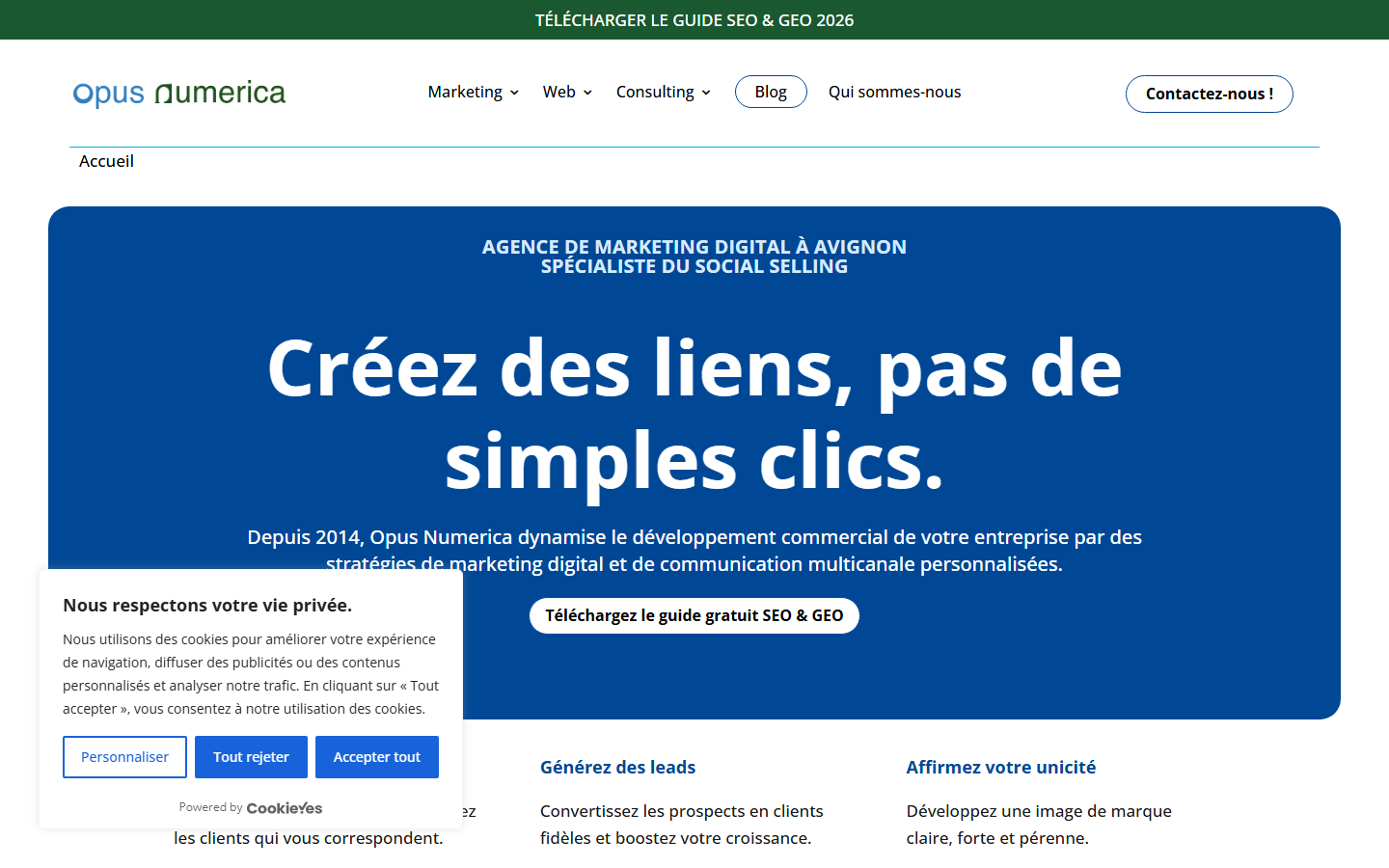
Task: Click the cookie title "Nous respectons votre vie privée."
Action: coord(207,606)
